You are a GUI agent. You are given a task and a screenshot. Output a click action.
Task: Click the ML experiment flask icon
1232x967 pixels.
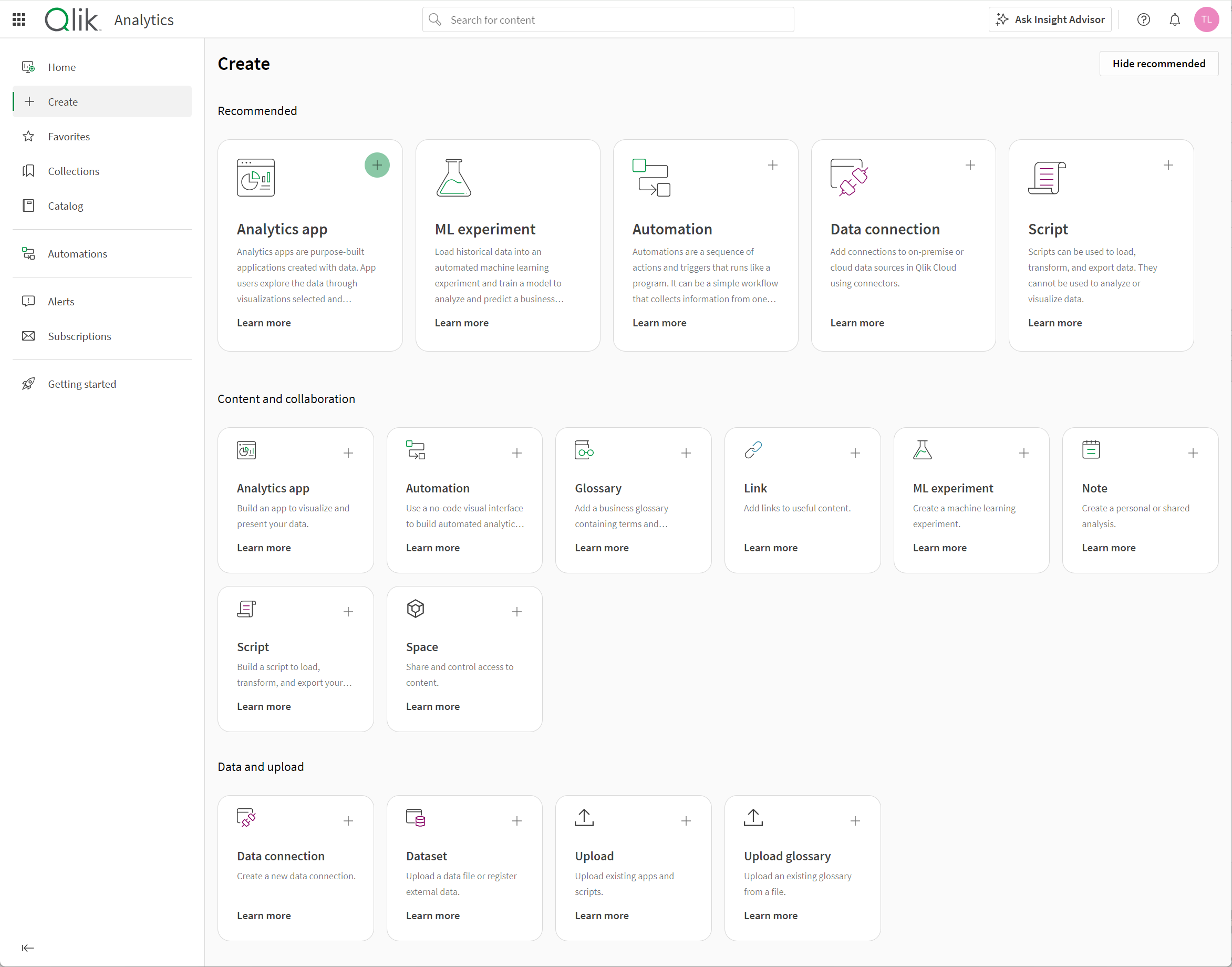[454, 178]
